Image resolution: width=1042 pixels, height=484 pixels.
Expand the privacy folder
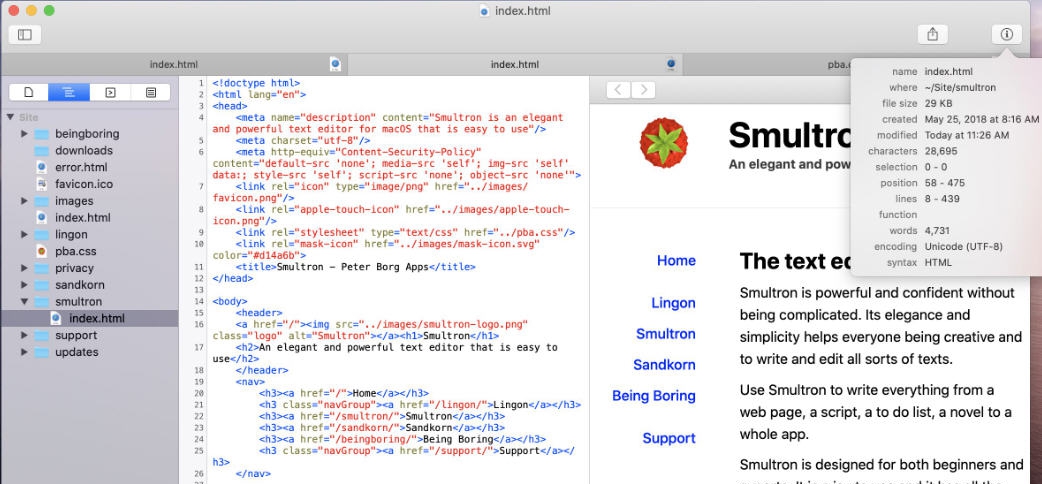[25, 268]
